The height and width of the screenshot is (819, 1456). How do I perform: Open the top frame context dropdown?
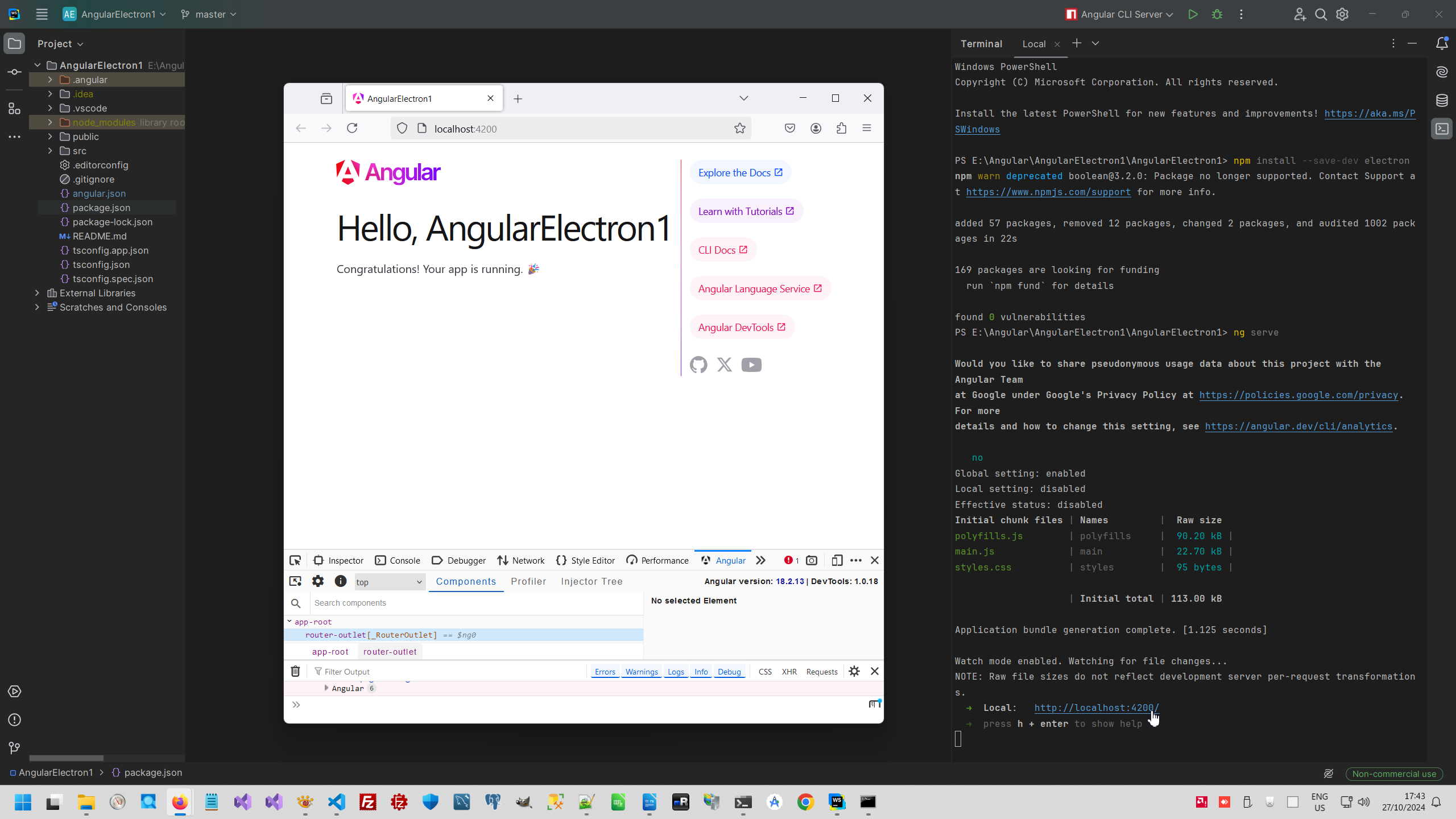(390, 582)
